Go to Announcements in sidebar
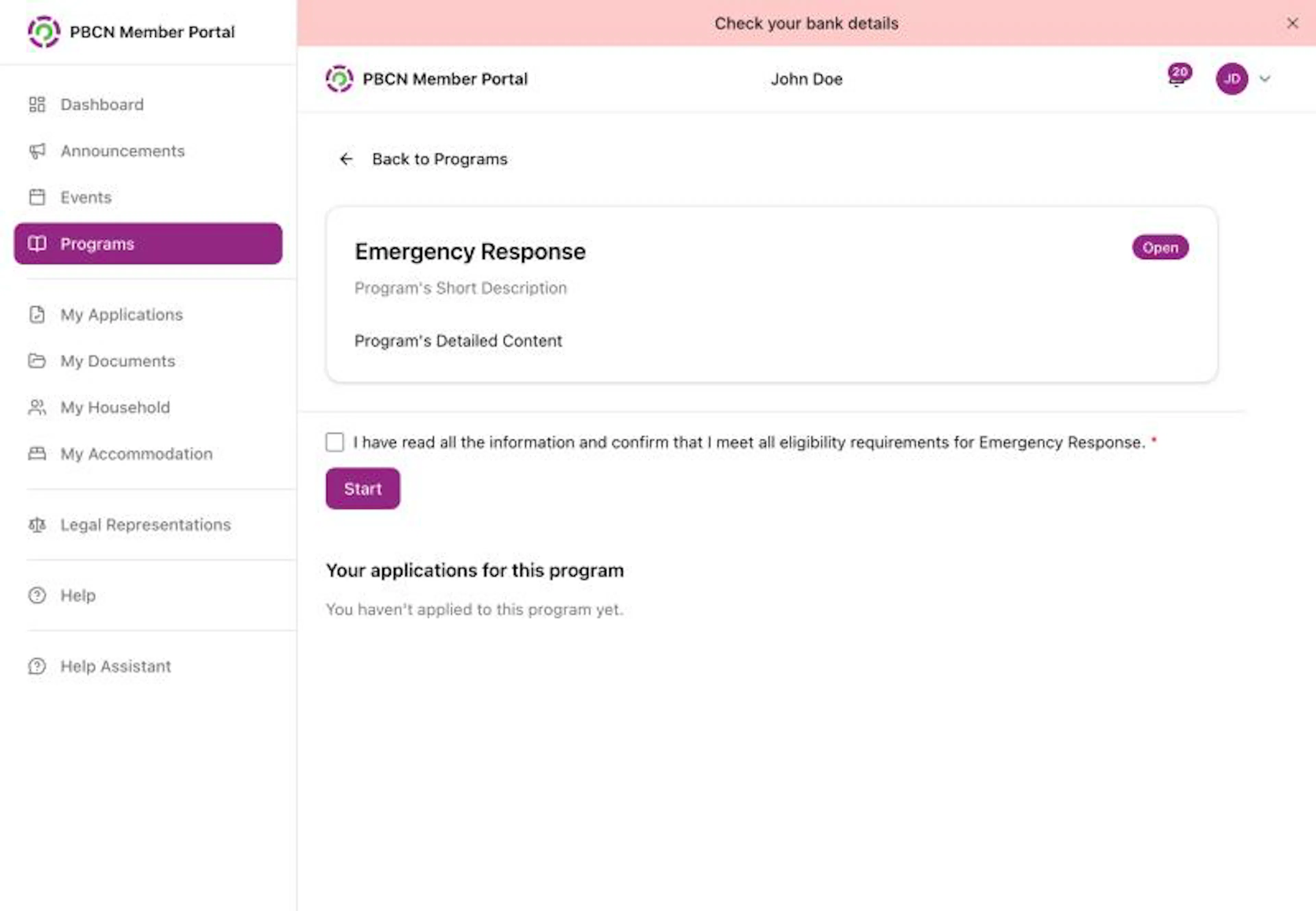 (x=148, y=151)
